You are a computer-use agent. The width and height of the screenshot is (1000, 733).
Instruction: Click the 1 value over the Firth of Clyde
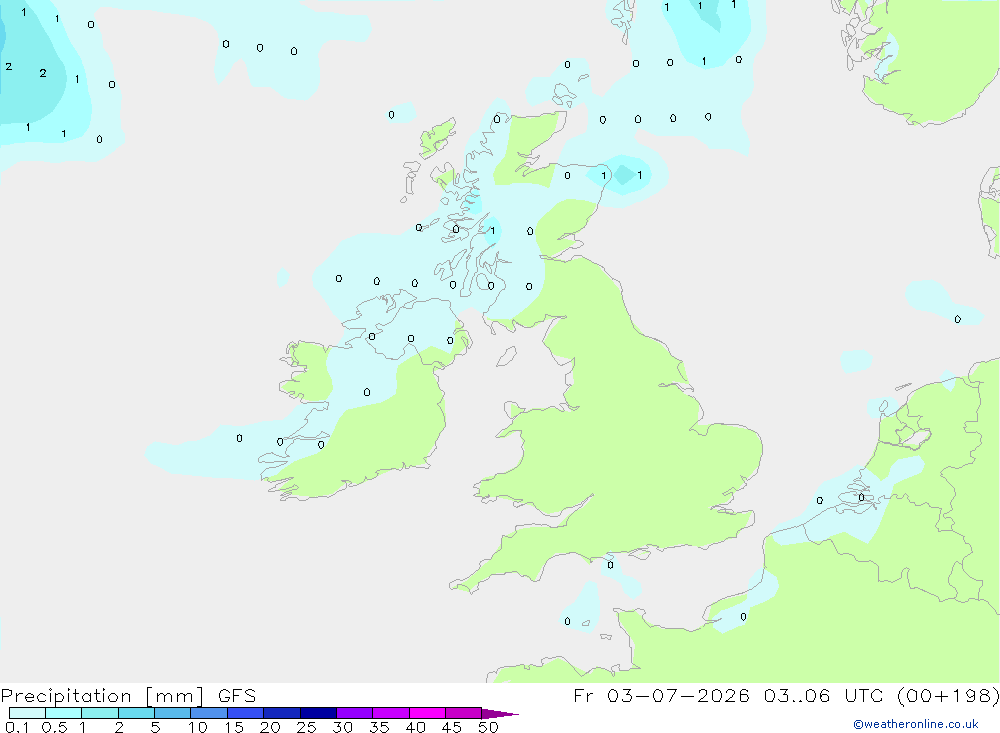(492, 231)
